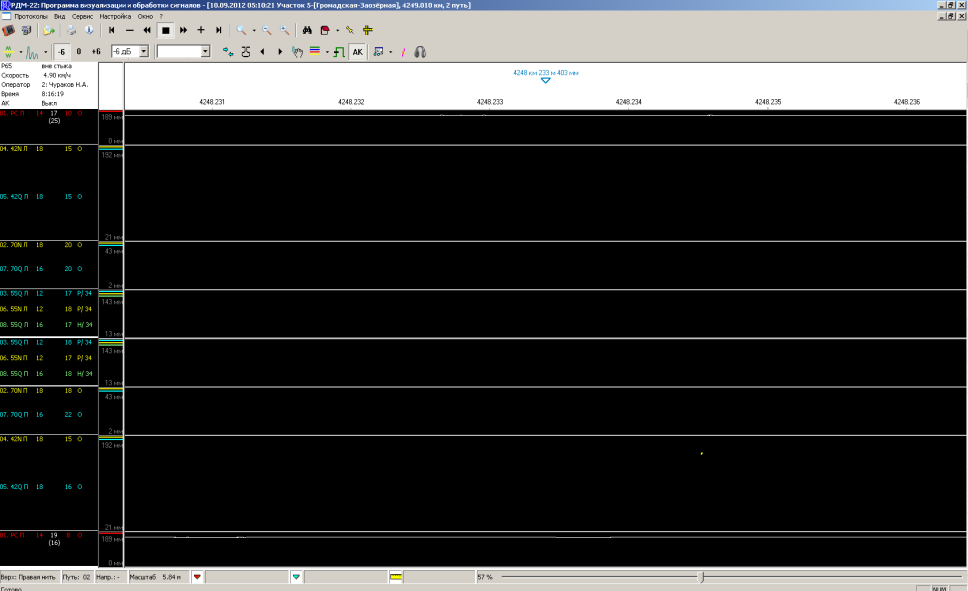Click the fast forward playback button
Screen dimensions: 968x591
point(183,30)
